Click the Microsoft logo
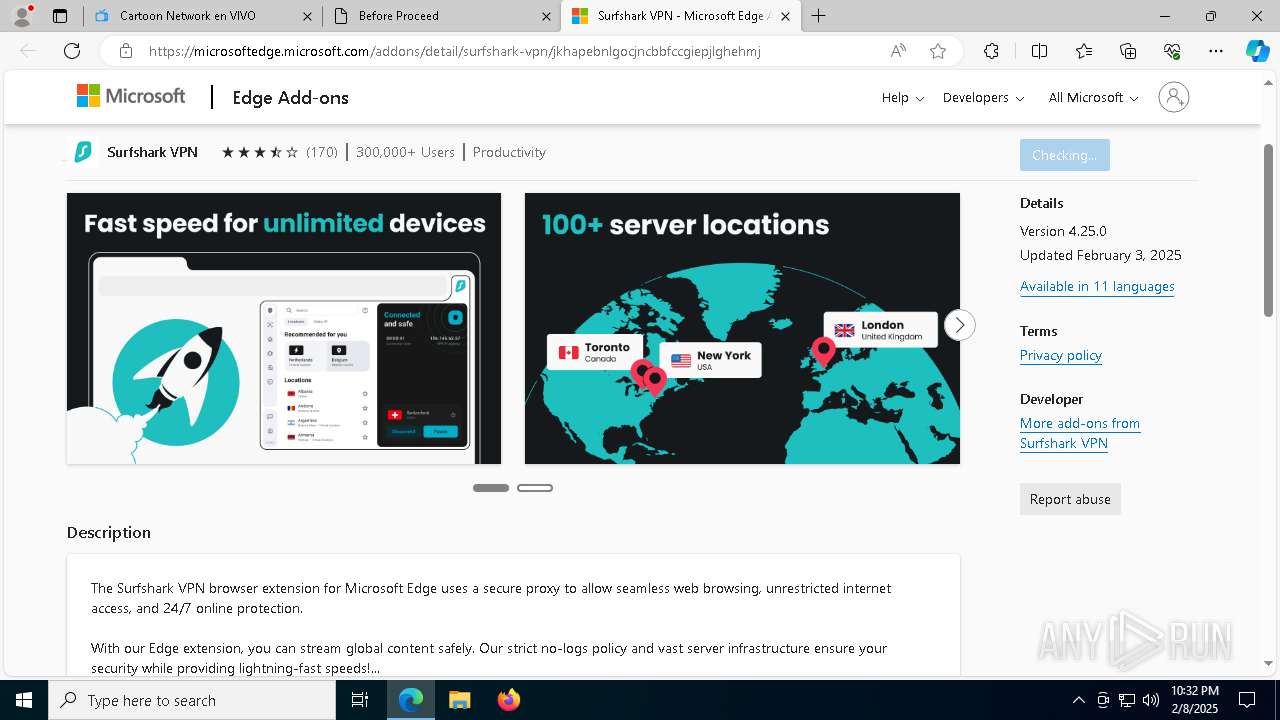1280x720 pixels. 131,96
